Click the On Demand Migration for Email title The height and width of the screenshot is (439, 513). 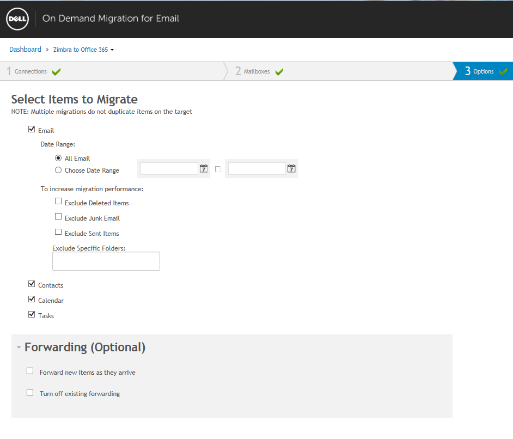coord(111,18)
